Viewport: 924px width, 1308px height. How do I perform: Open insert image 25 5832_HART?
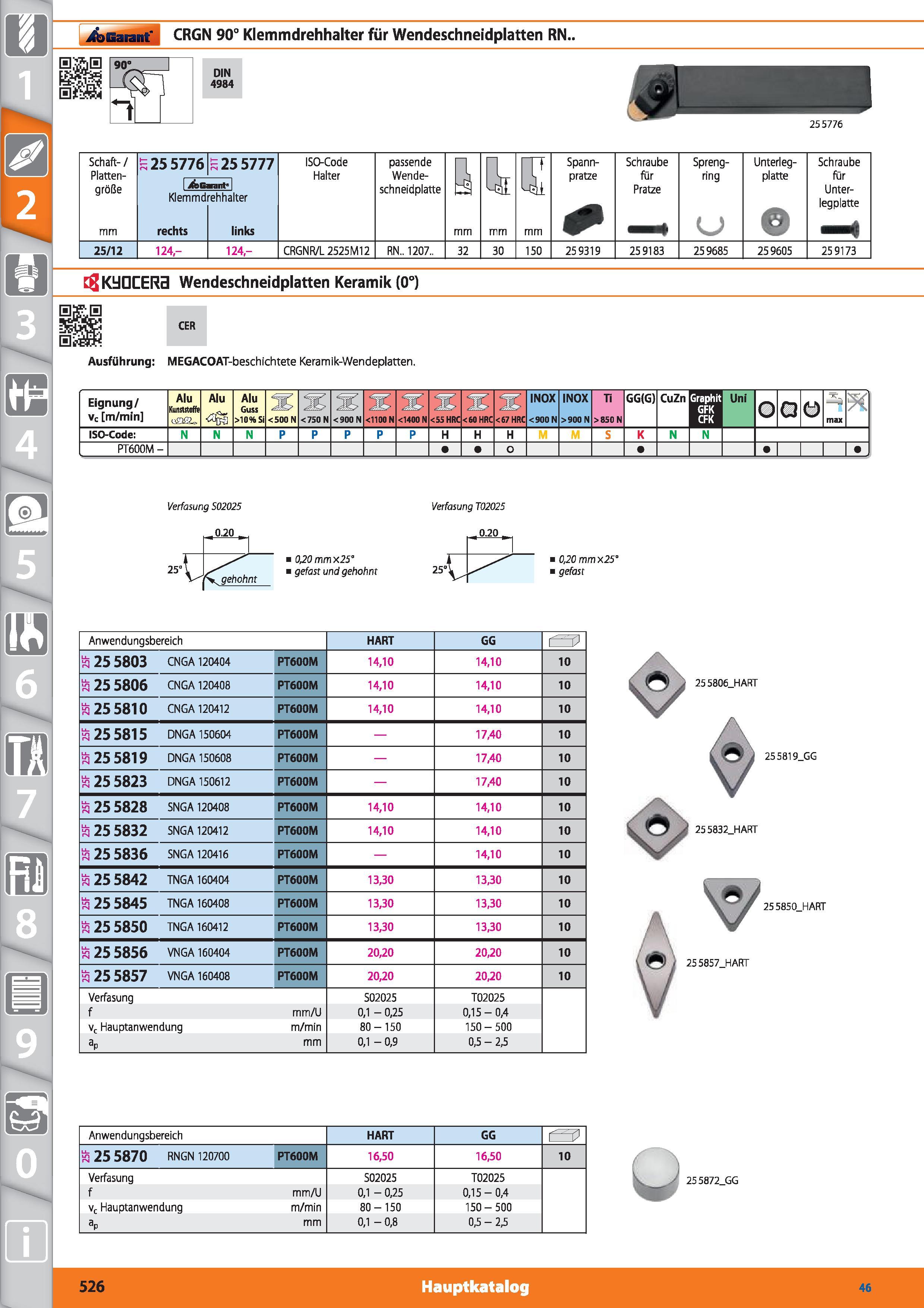point(657,828)
